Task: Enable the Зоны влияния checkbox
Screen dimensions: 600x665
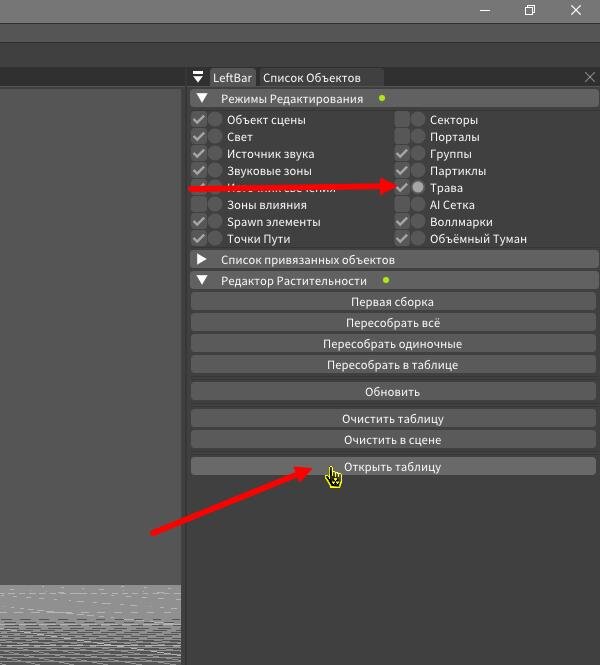Action: tap(198, 204)
